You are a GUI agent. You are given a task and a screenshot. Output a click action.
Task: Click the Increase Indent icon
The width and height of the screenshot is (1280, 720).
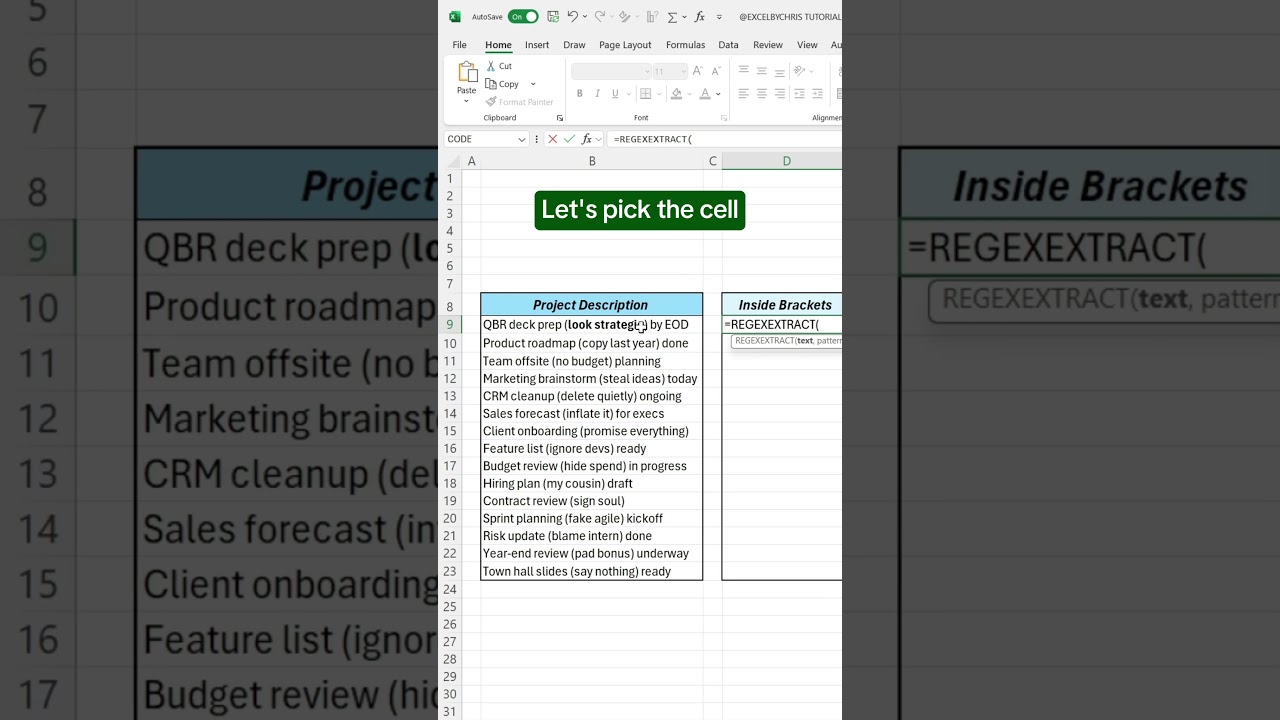(x=819, y=94)
